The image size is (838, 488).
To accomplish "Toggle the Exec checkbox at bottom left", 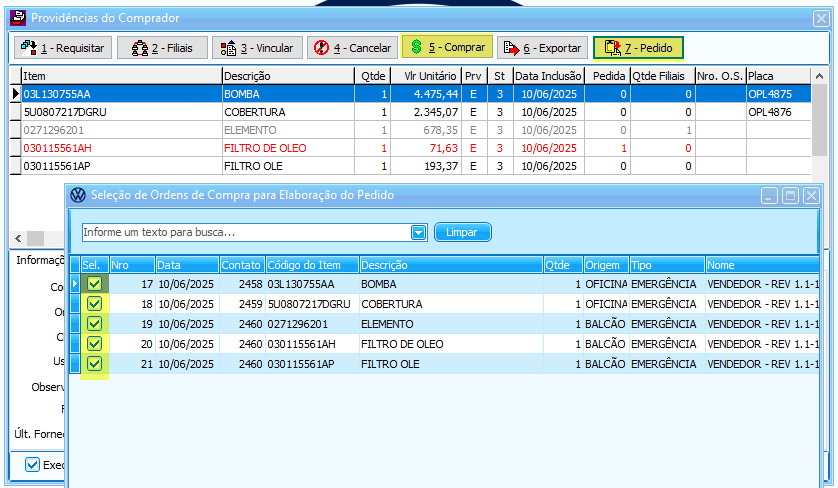I will [32, 464].
